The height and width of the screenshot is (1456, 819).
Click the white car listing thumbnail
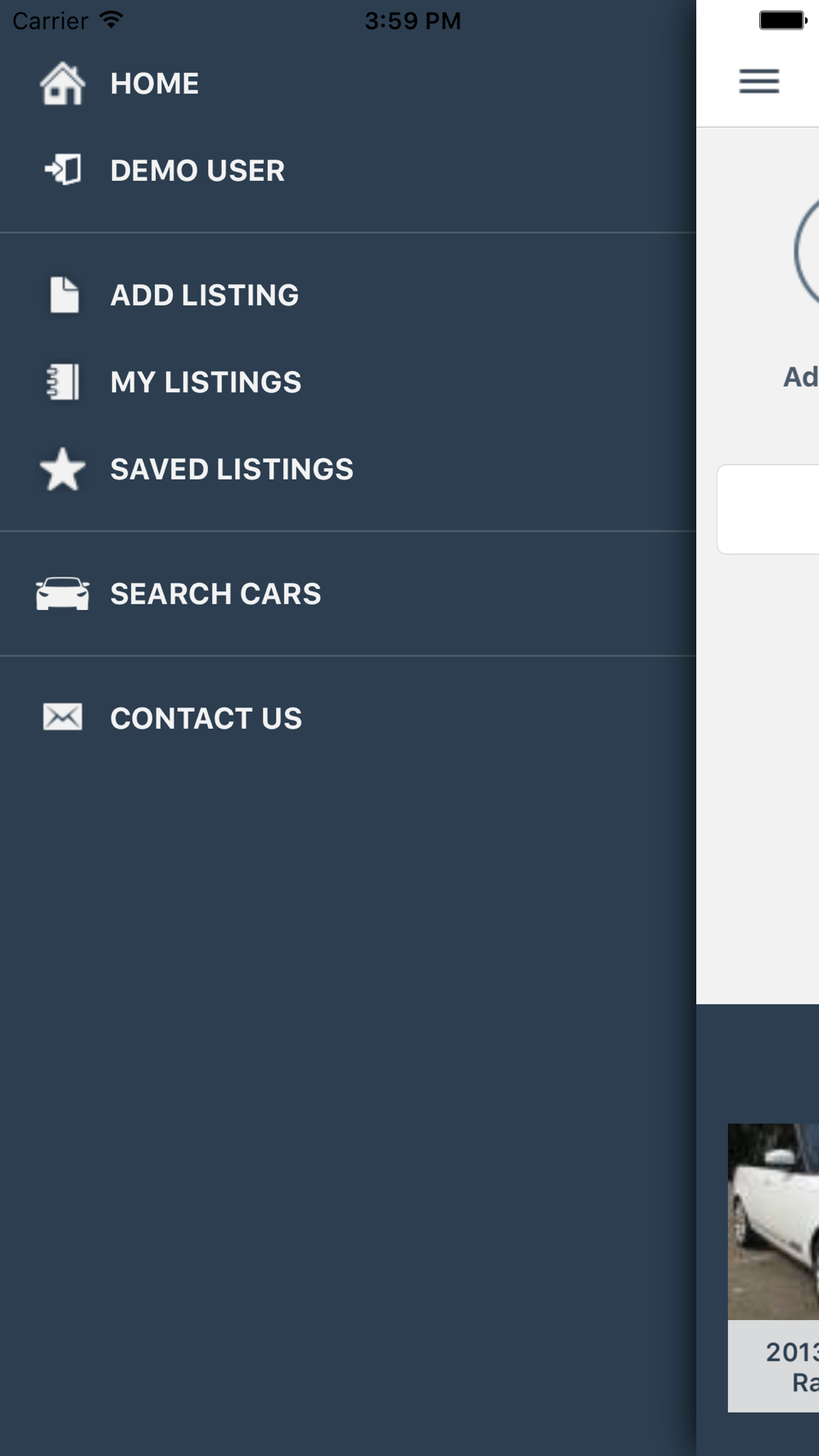773,1221
